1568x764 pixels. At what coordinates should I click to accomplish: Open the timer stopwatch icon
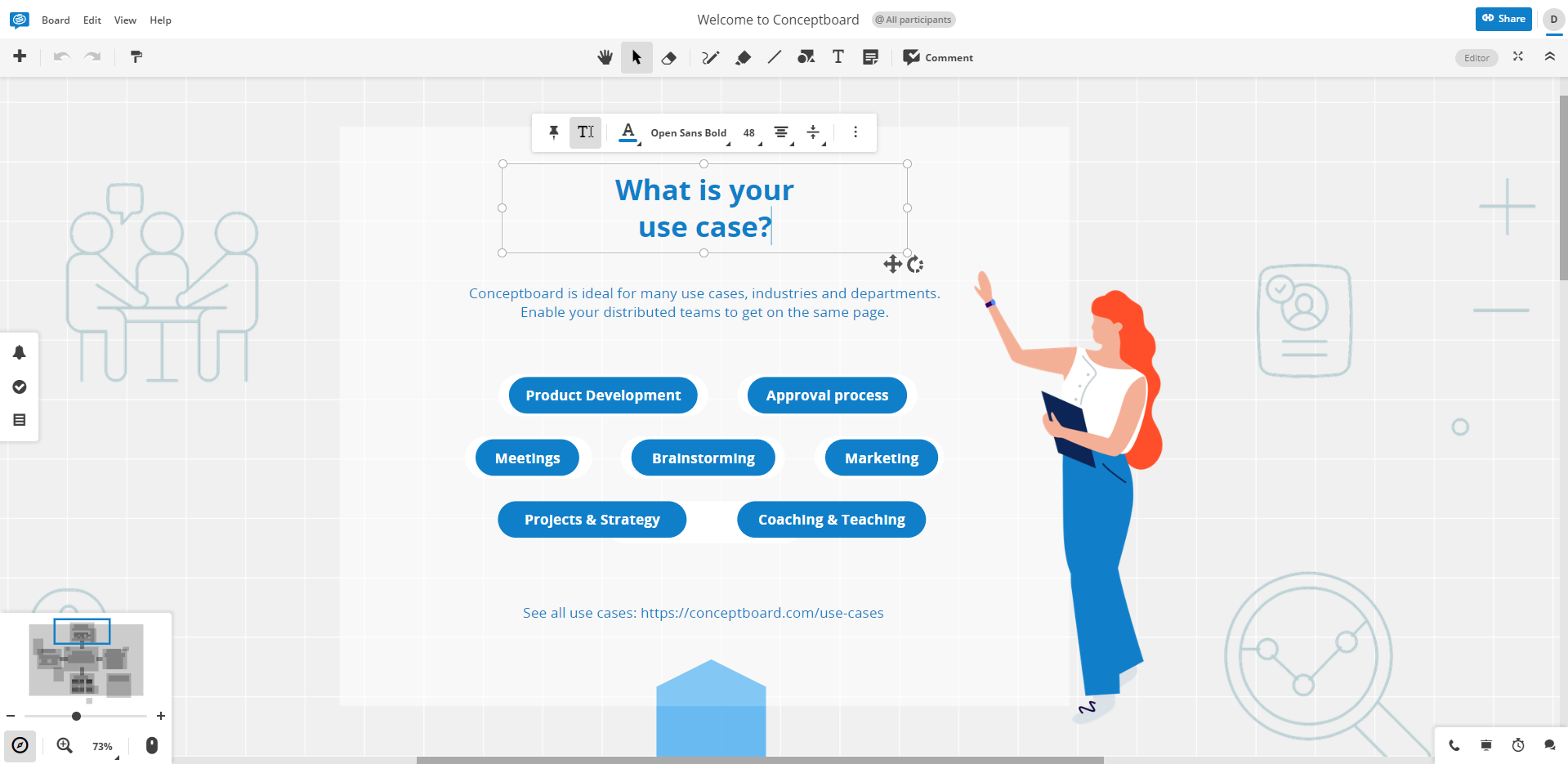(x=1518, y=745)
